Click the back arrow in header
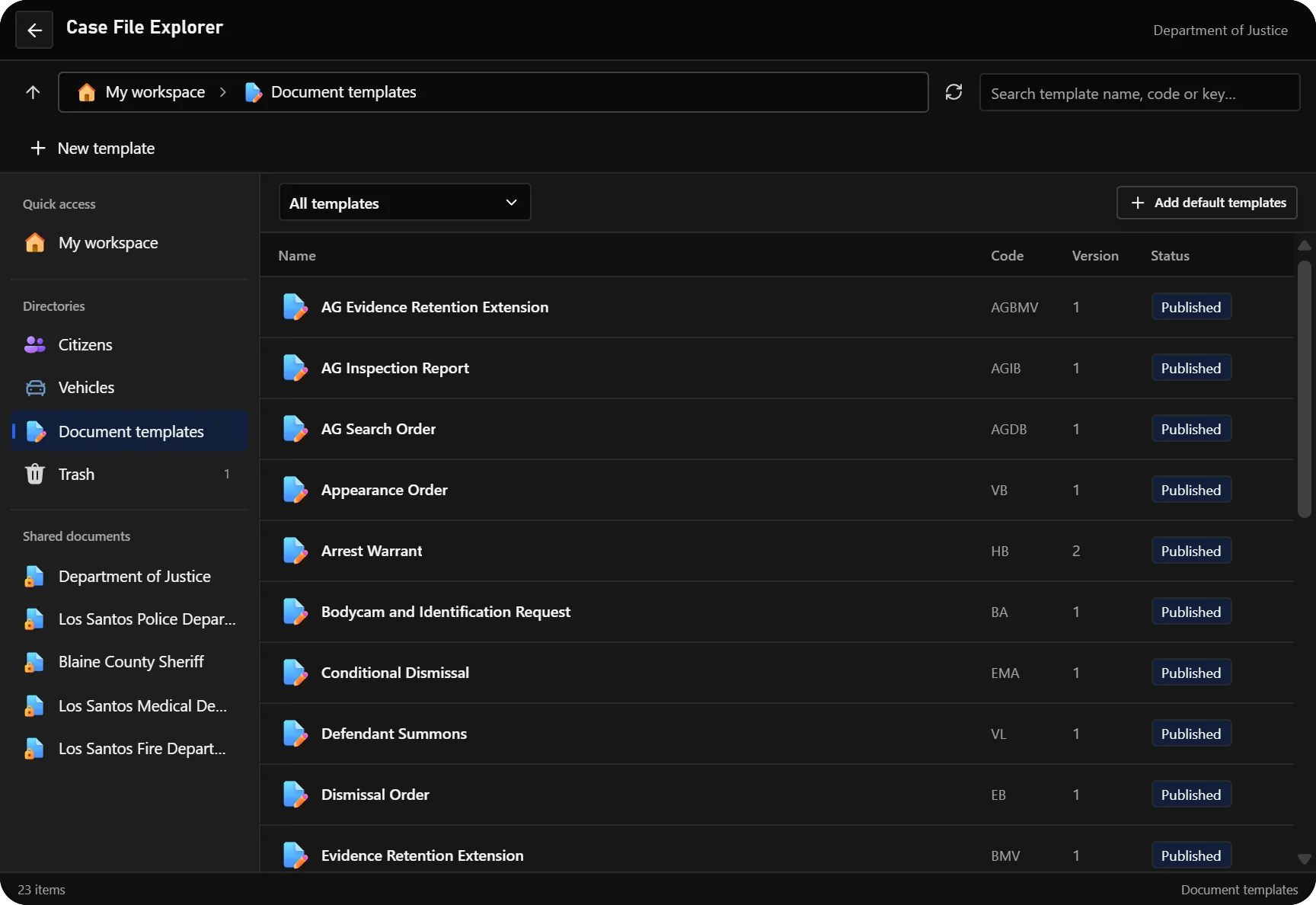The height and width of the screenshot is (905, 1316). (34, 30)
